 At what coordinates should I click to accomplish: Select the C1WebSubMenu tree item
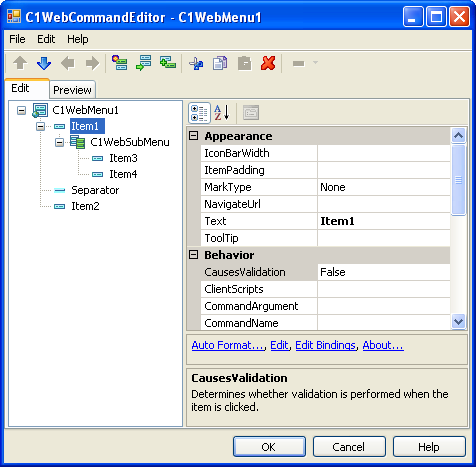[x=130, y=142]
